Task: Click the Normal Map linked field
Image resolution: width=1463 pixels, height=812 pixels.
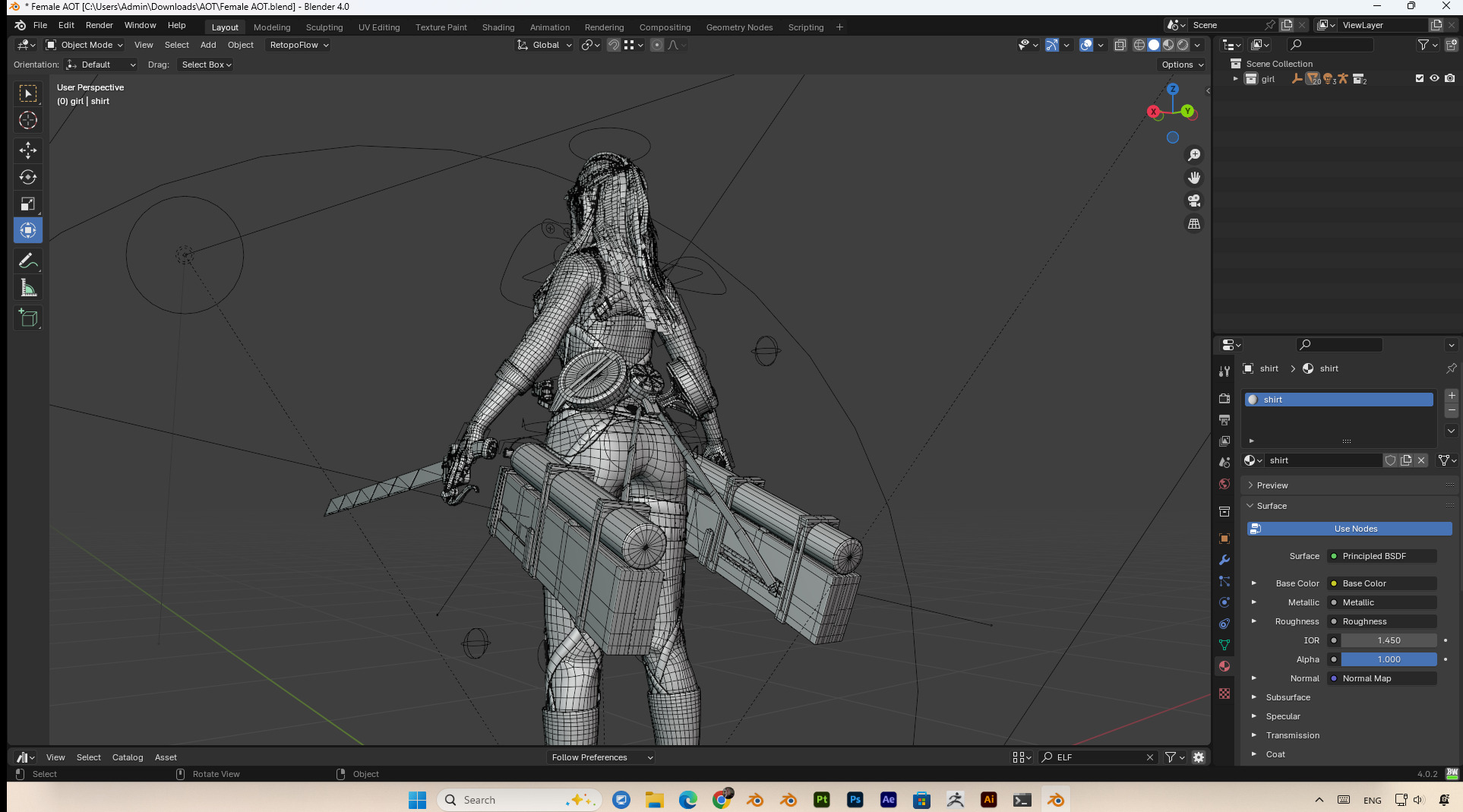Action: [x=1382, y=678]
